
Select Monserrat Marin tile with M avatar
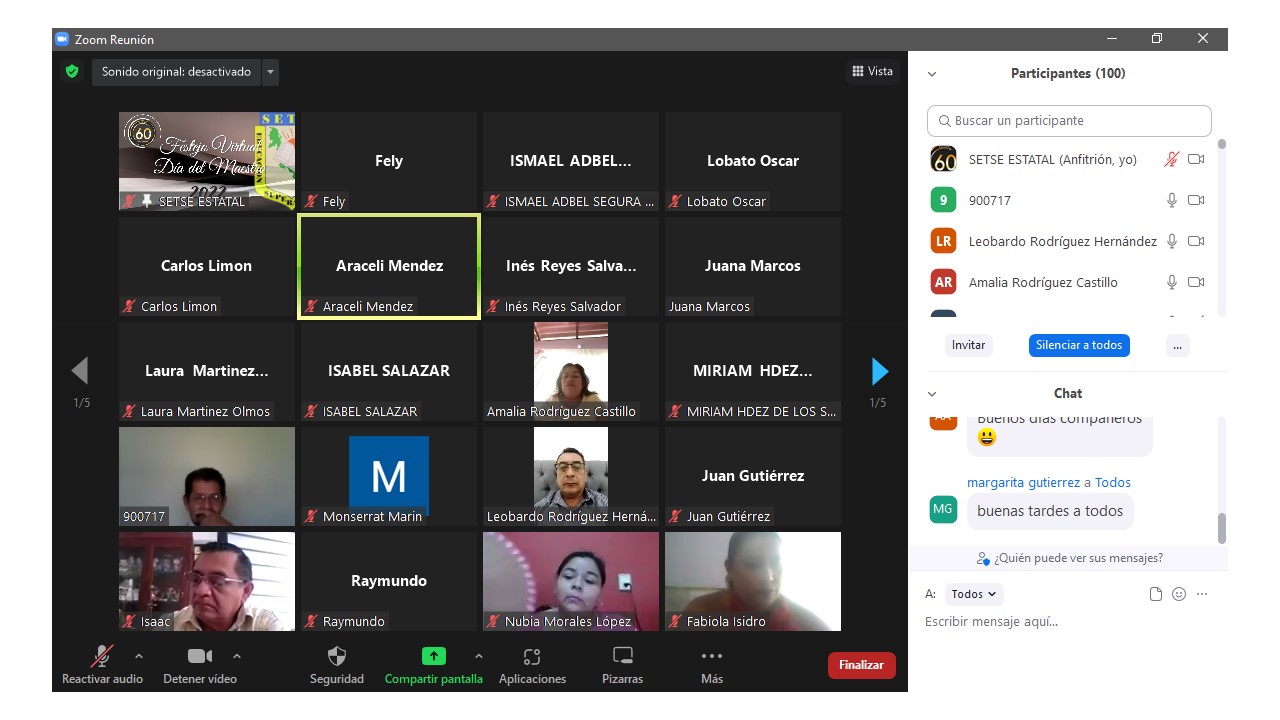point(389,476)
